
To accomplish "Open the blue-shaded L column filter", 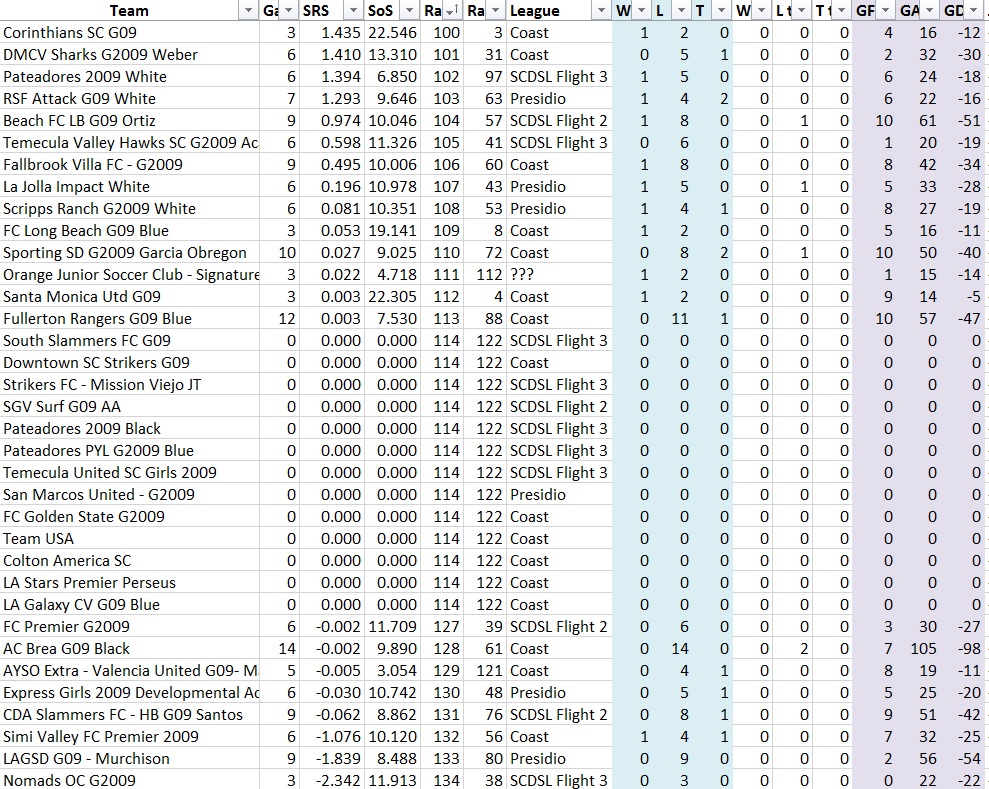I will [681, 10].
